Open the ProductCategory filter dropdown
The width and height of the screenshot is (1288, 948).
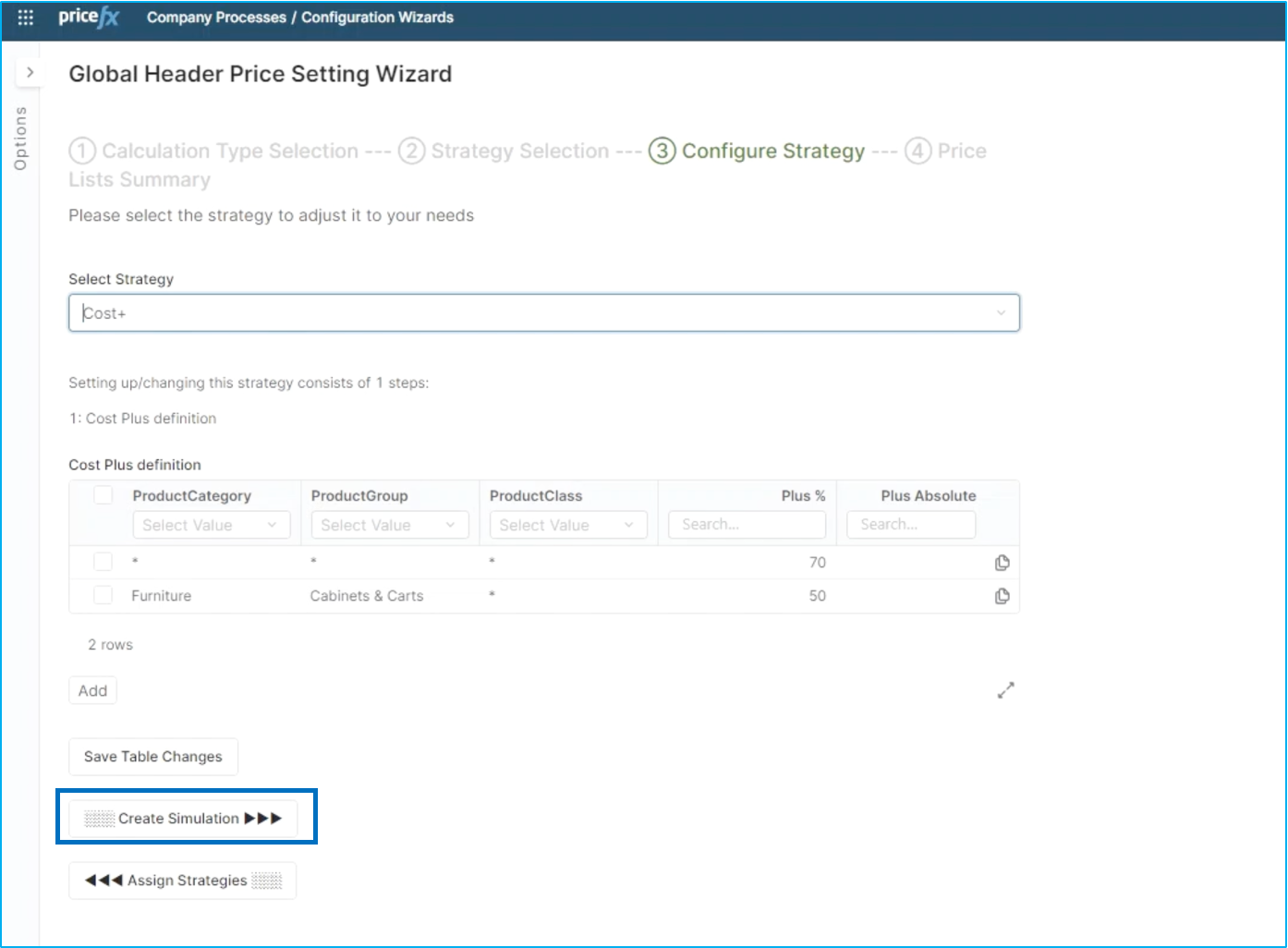[211, 525]
